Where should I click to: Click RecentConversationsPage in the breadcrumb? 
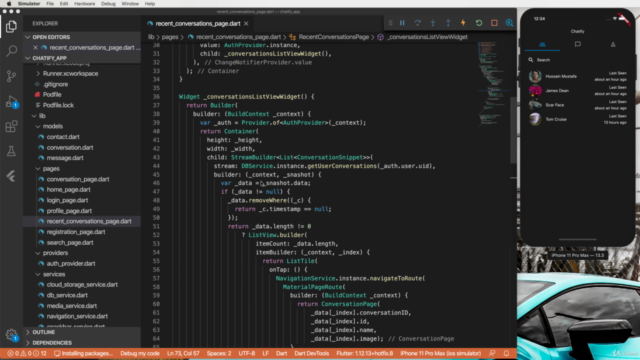(333, 37)
